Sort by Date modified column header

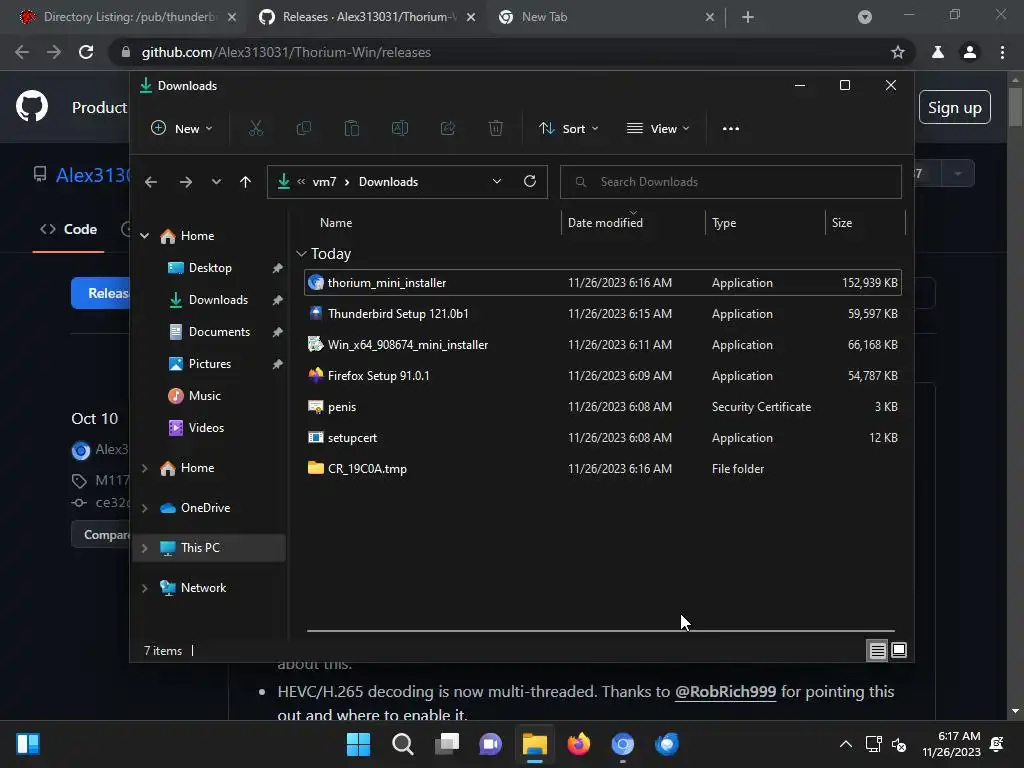633,223
